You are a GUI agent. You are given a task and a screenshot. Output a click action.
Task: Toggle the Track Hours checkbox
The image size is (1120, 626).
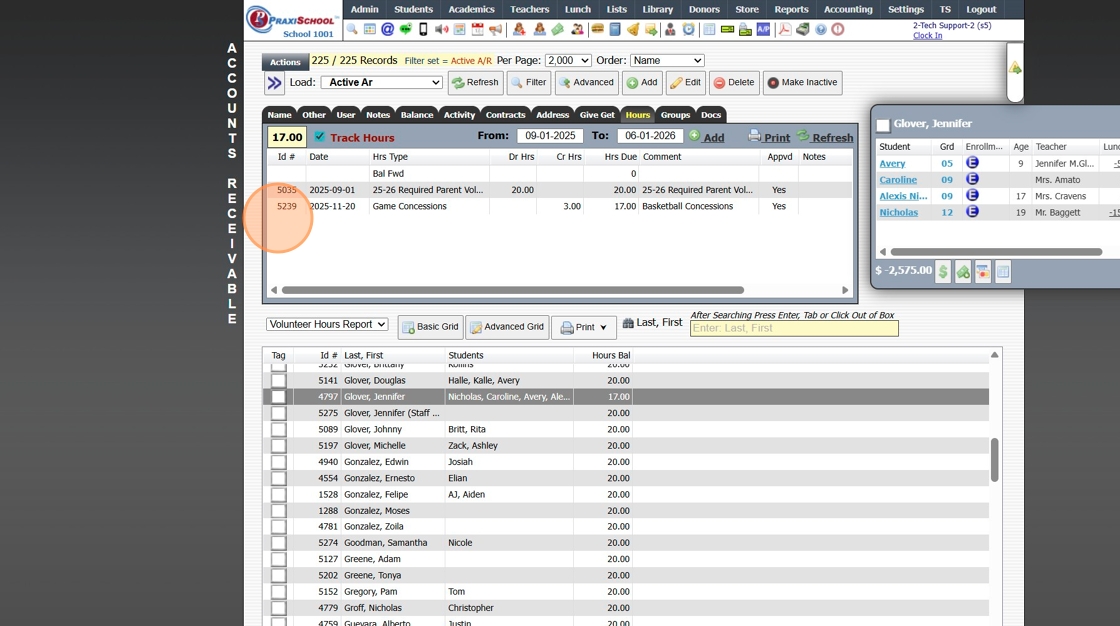point(319,136)
